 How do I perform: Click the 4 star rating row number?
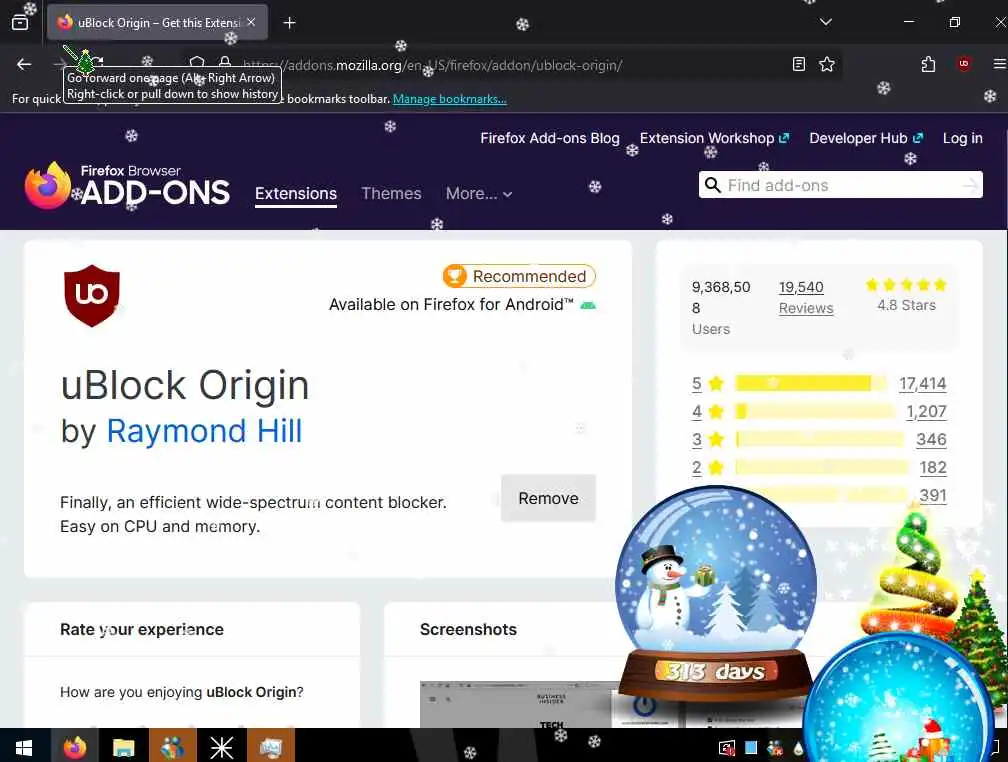(x=697, y=412)
